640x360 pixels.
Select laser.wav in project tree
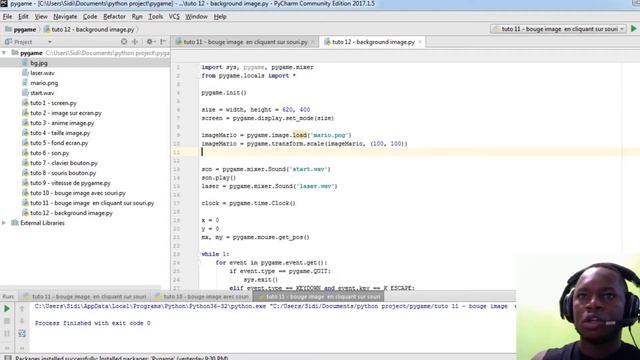click(42, 73)
